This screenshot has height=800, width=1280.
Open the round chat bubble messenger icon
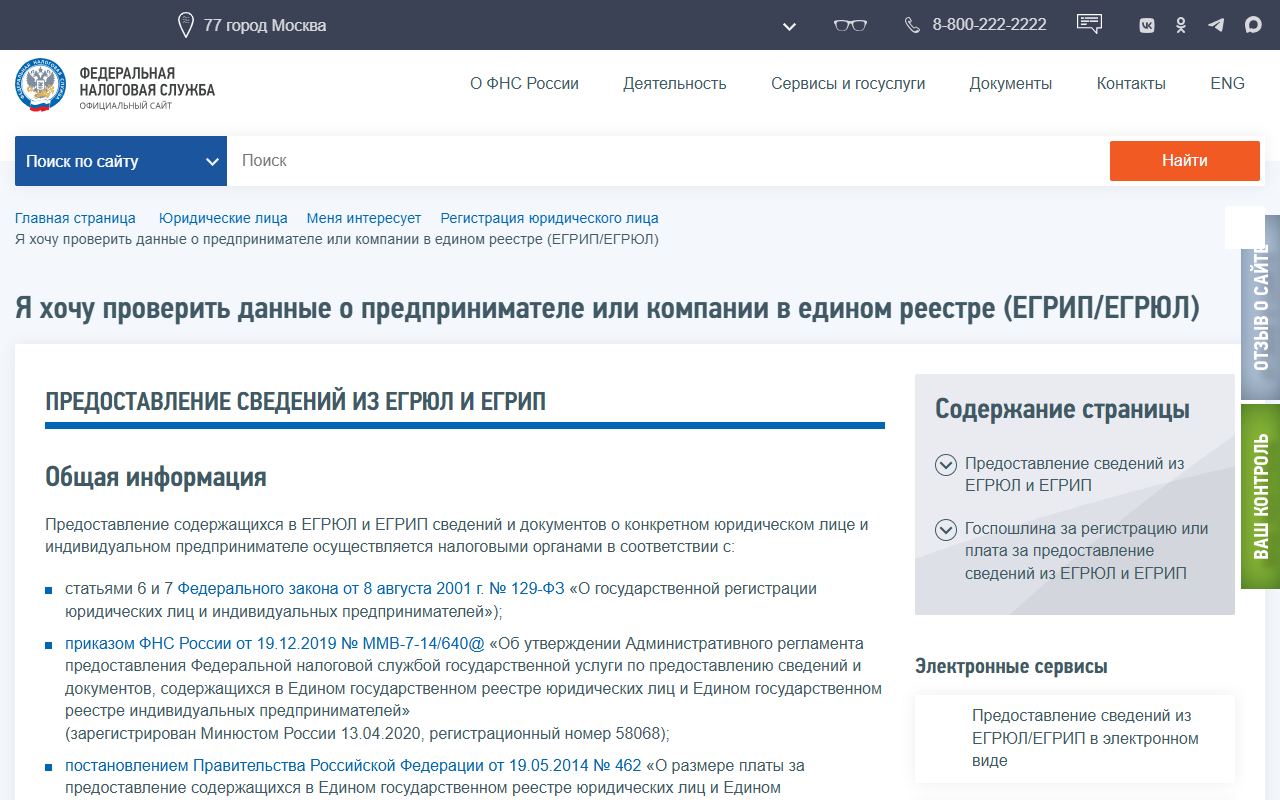pos(1253,25)
